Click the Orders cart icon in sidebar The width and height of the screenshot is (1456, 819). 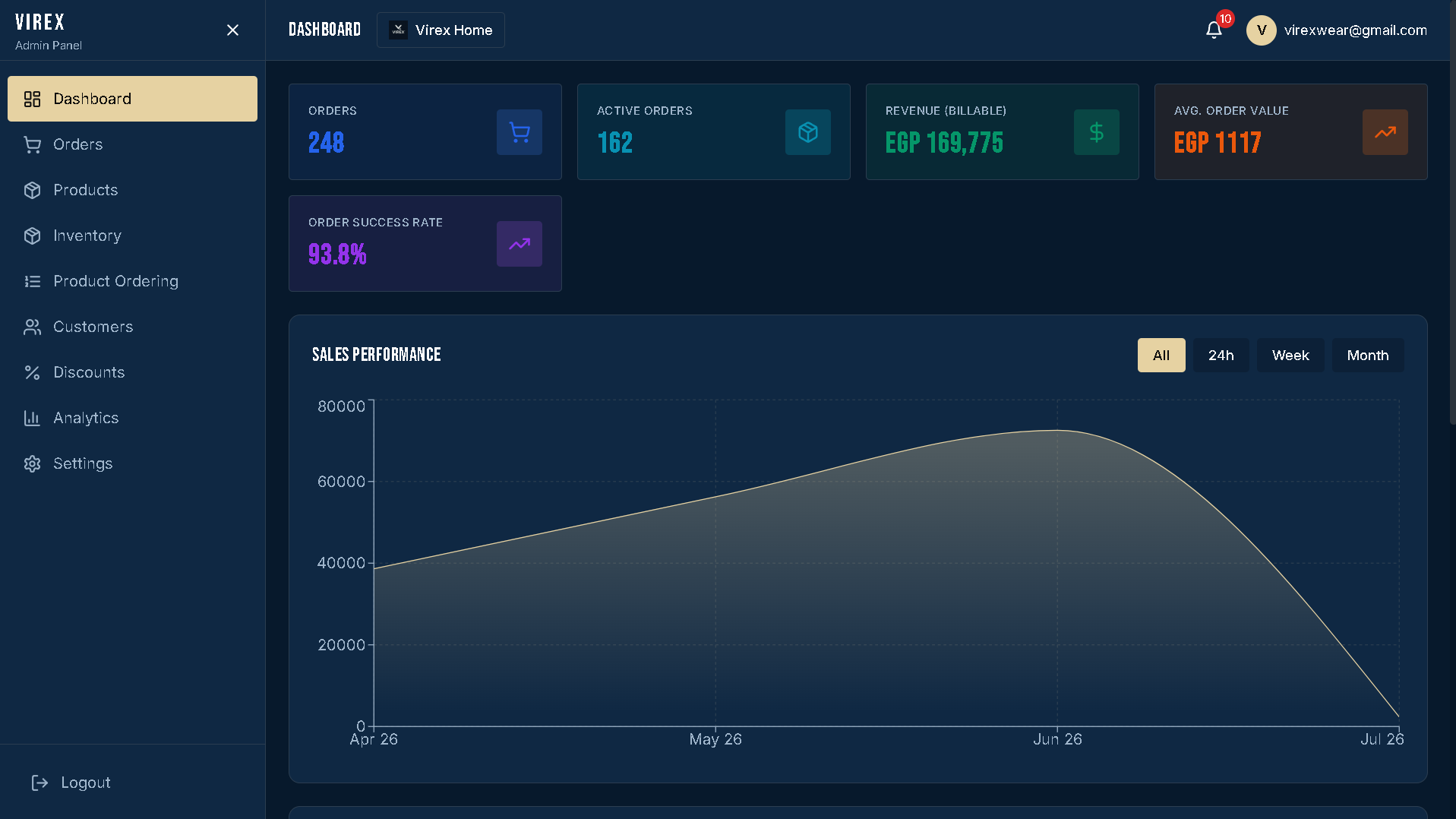pos(32,144)
